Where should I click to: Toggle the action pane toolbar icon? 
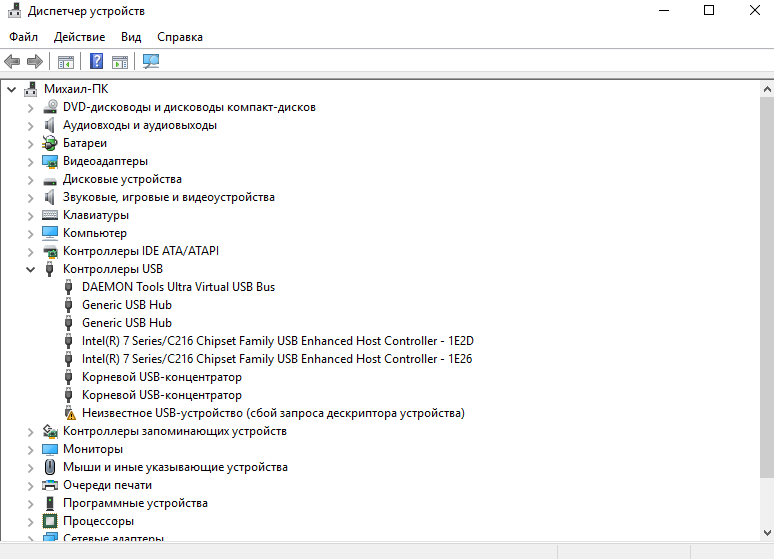click(x=120, y=62)
